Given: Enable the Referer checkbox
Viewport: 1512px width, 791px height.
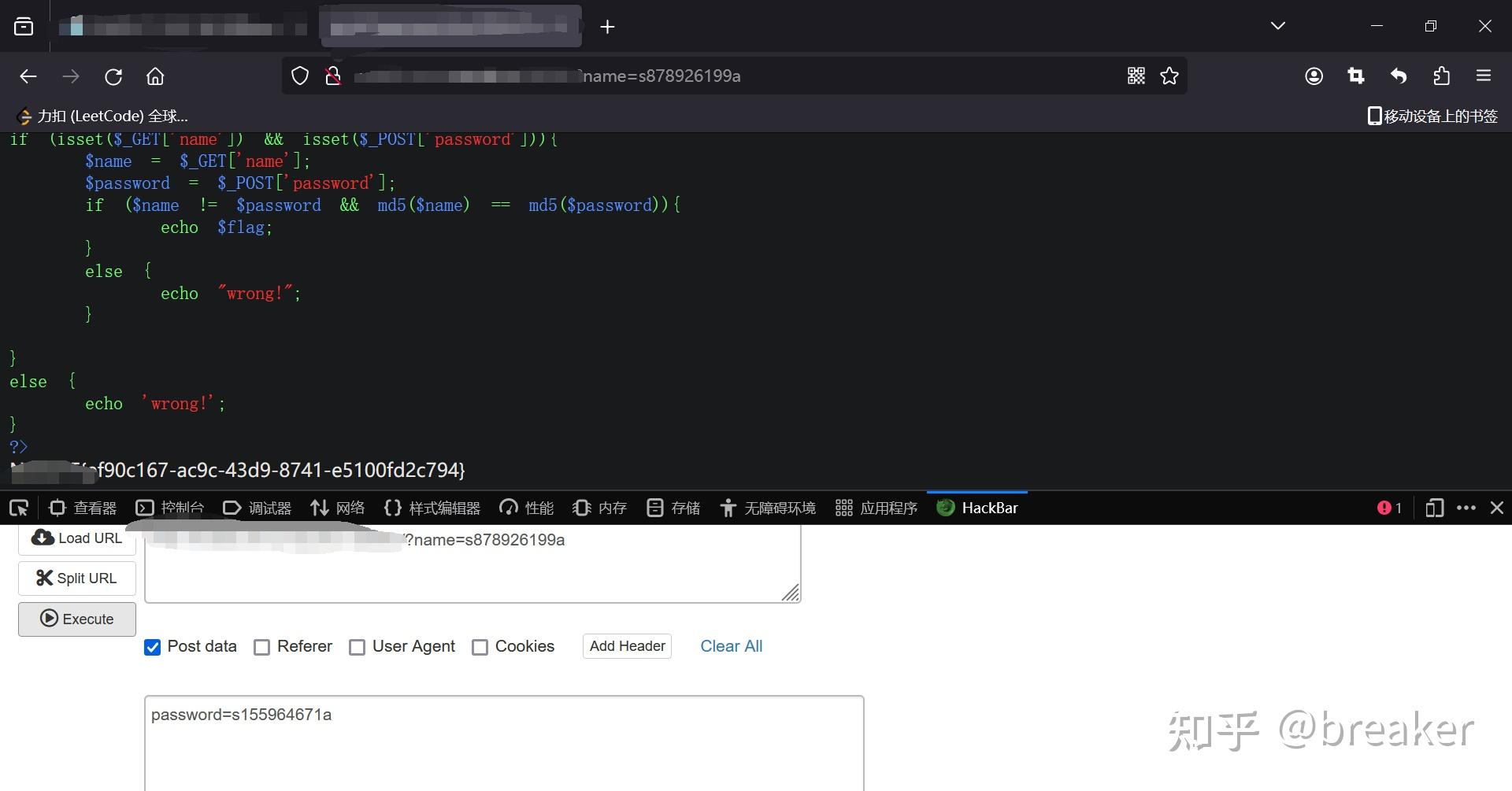Looking at the screenshot, I should (x=261, y=647).
